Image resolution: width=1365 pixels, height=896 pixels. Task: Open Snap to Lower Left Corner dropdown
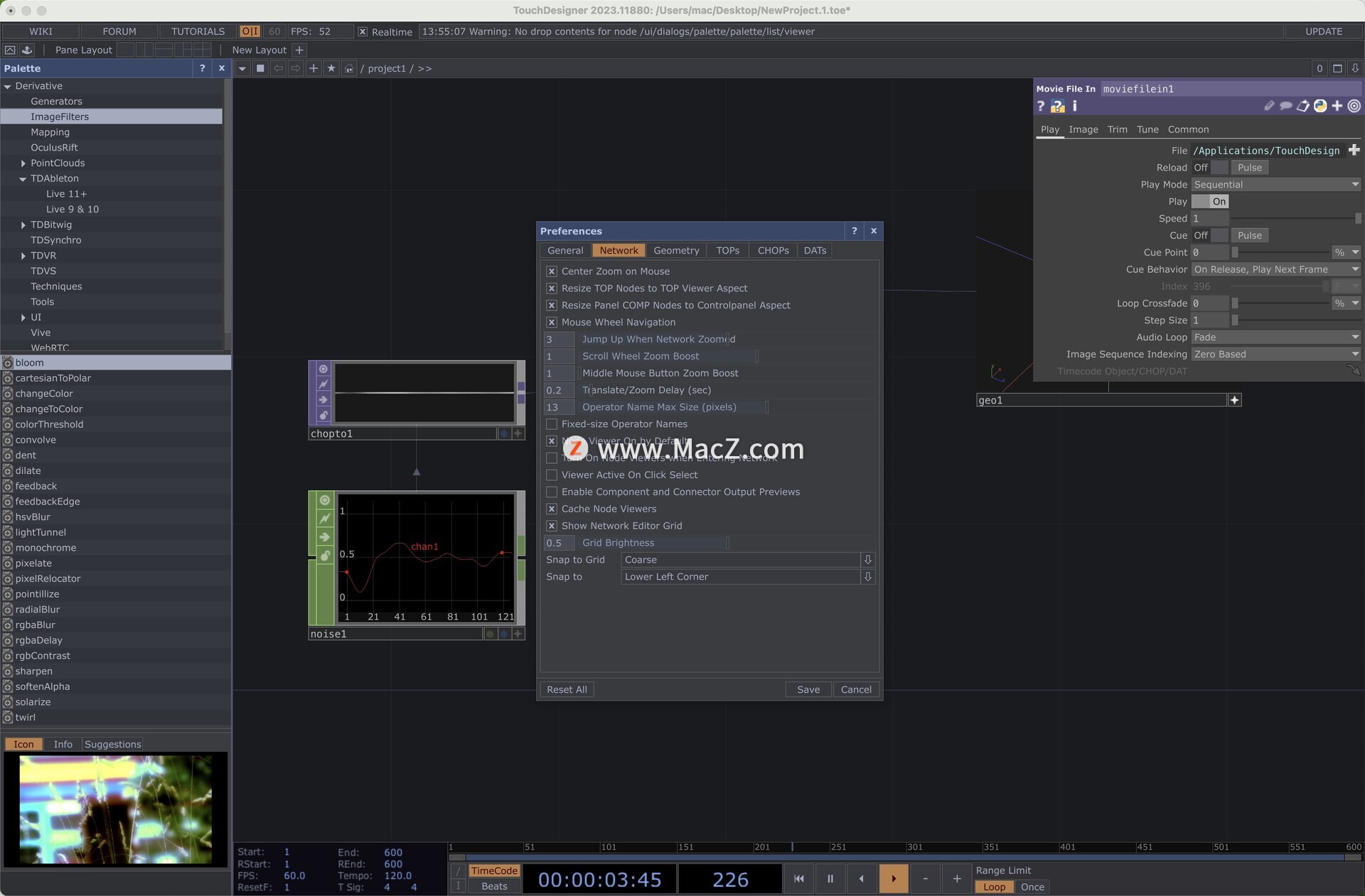748,577
